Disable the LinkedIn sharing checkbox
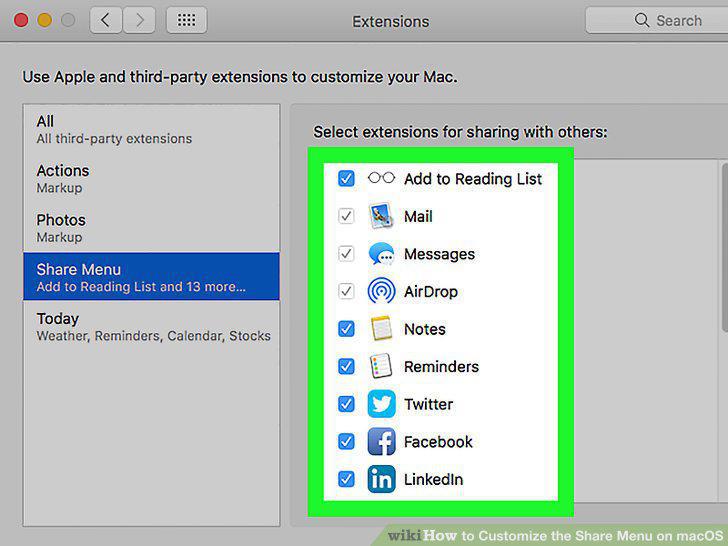Viewport: 728px width, 546px height. [346, 479]
